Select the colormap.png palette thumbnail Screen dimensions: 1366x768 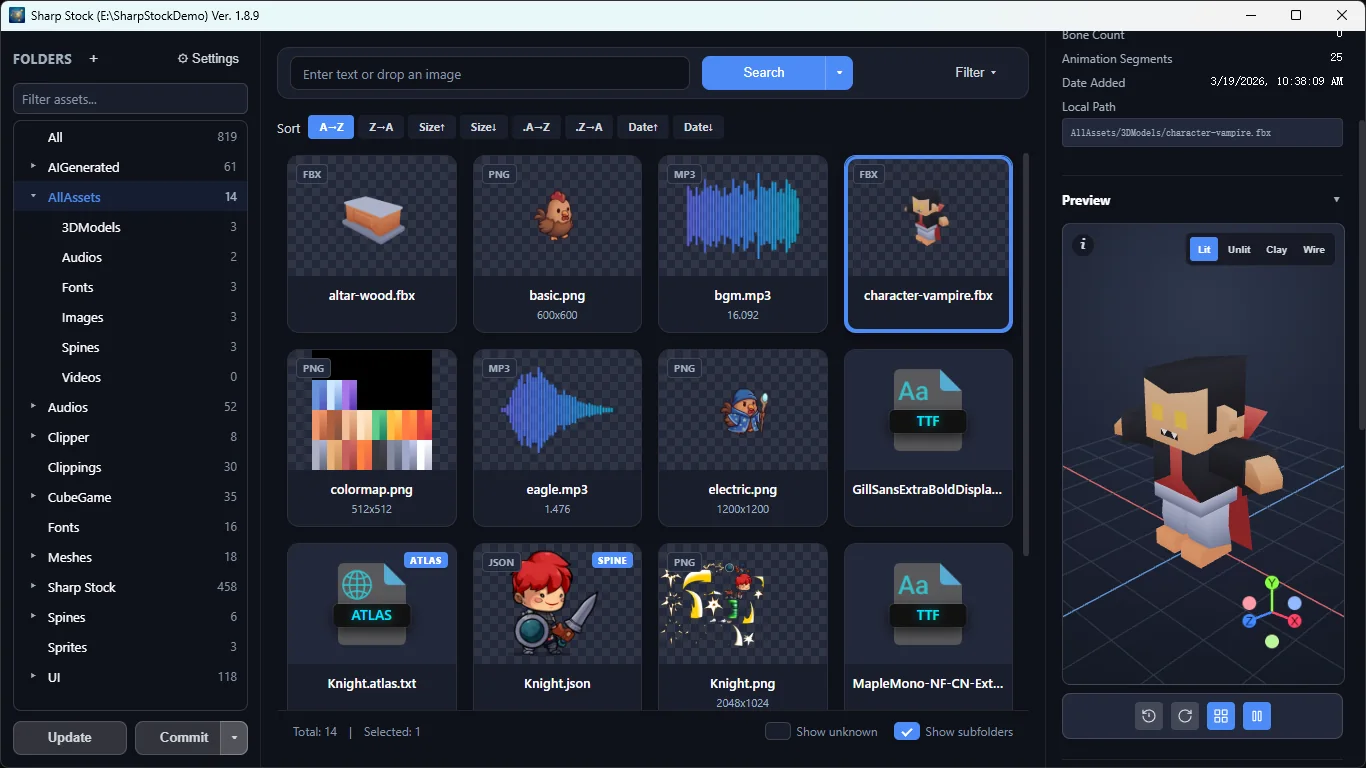pos(372,410)
